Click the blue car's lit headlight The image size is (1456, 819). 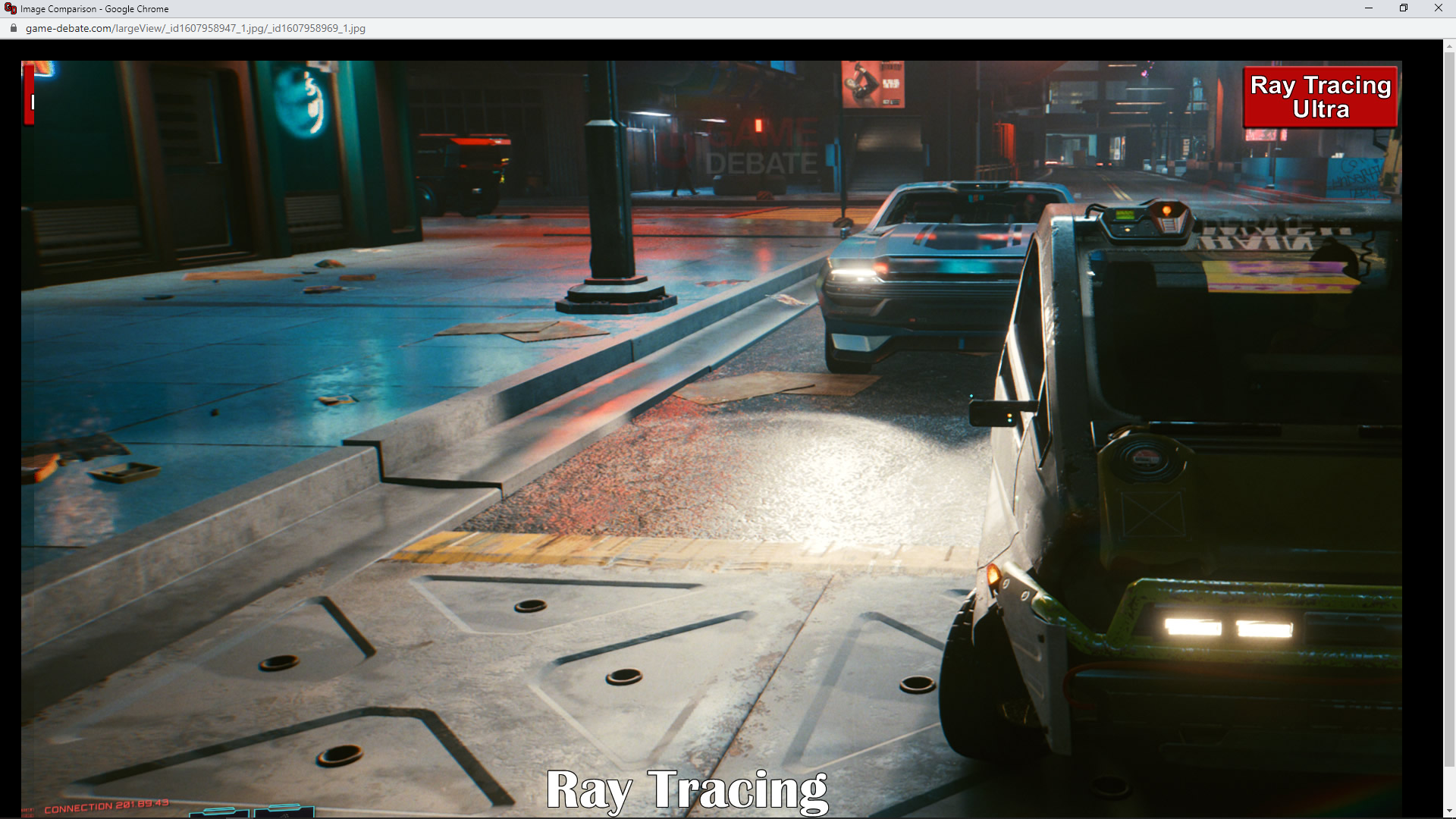tap(853, 271)
